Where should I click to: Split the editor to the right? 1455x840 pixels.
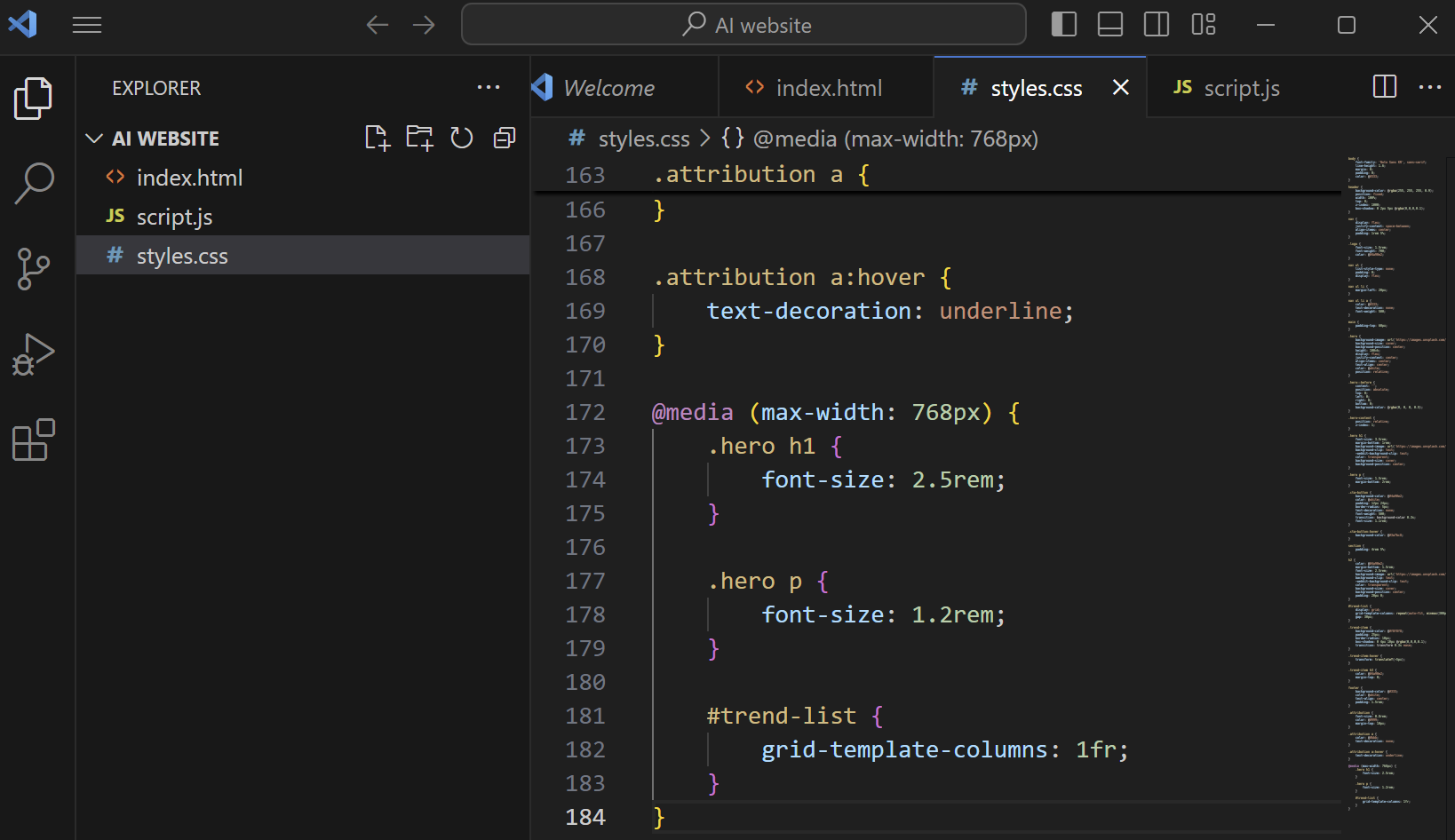pyautogui.click(x=1385, y=87)
